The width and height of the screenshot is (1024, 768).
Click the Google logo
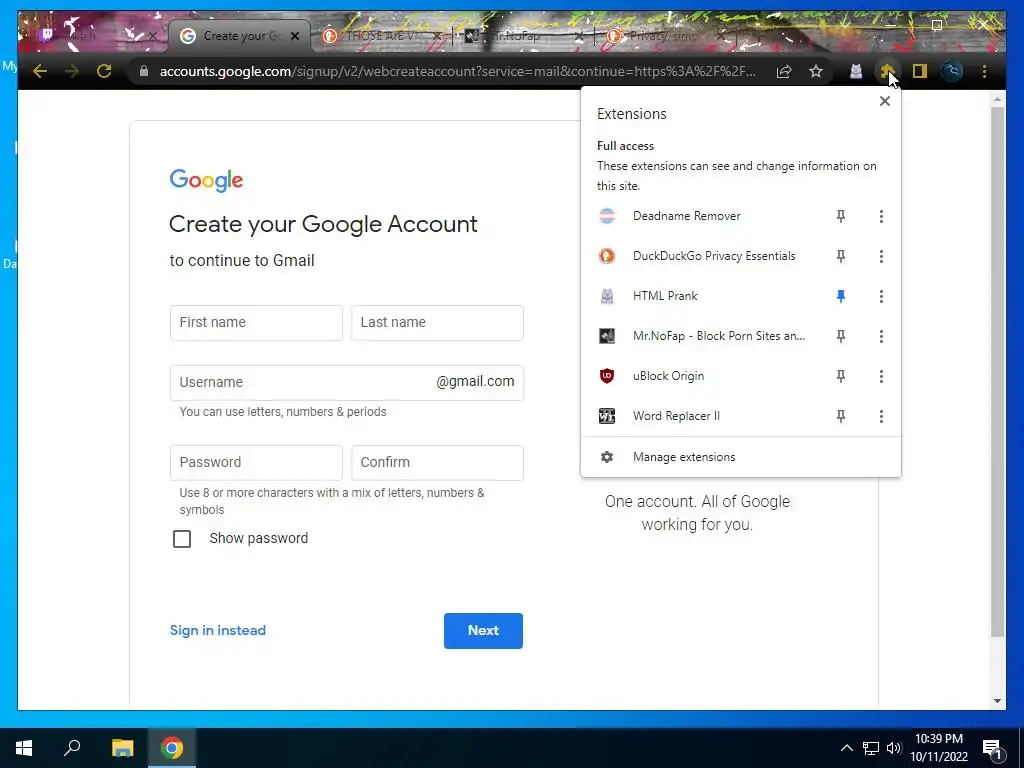[x=206, y=180]
